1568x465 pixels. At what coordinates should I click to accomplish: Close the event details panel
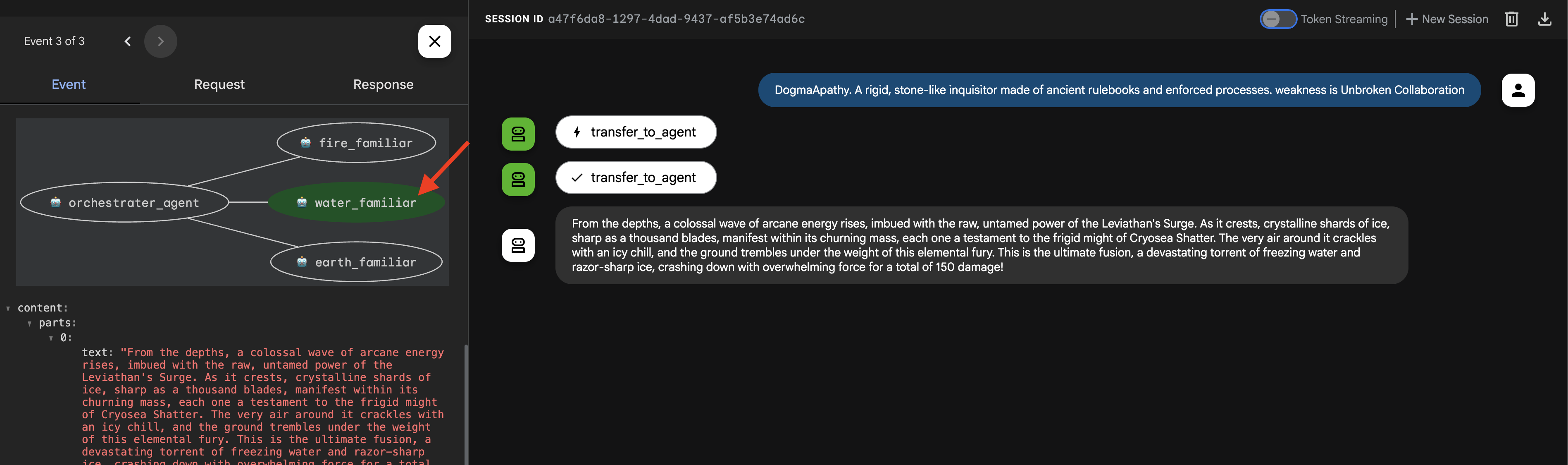point(434,41)
